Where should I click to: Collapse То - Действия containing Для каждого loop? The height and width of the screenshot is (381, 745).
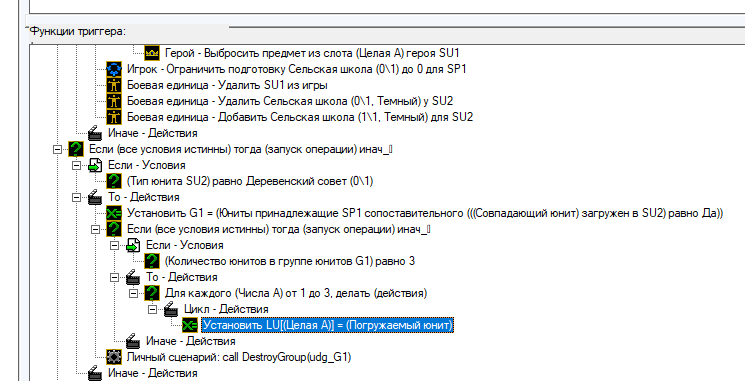point(115,277)
